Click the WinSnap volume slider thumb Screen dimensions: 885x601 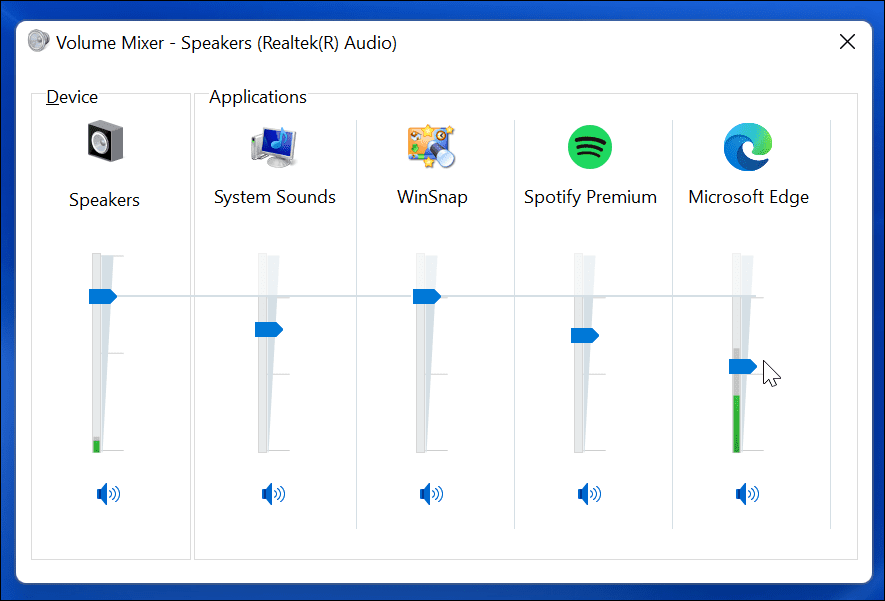point(427,296)
